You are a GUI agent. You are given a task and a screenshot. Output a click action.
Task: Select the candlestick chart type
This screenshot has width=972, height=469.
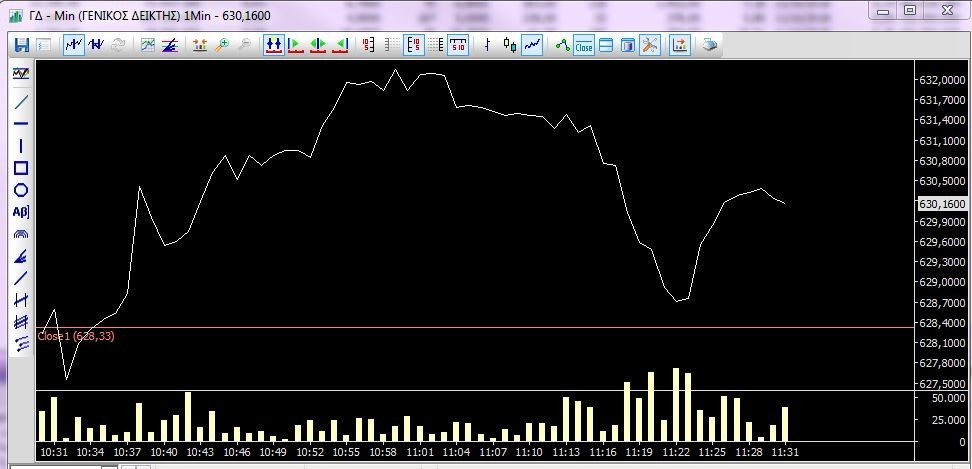tap(510, 45)
